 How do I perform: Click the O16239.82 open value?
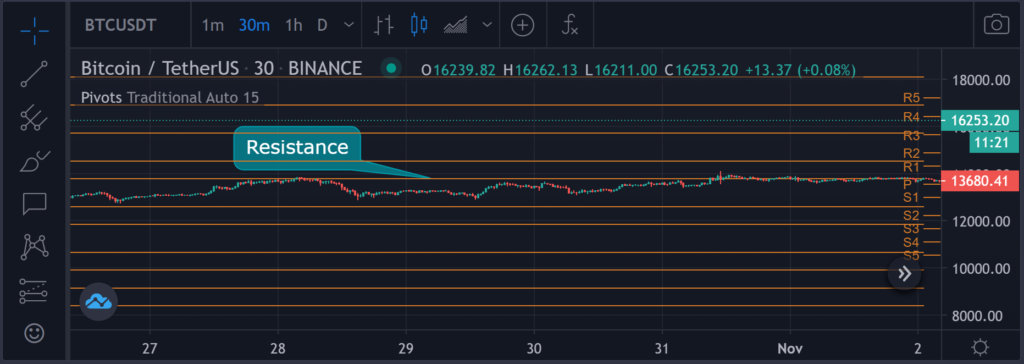tap(458, 69)
